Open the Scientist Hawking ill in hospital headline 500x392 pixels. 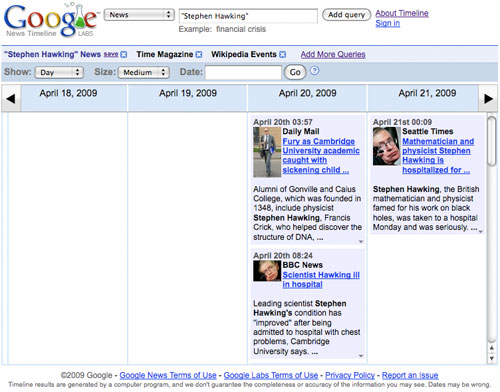pyautogui.click(x=321, y=279)
